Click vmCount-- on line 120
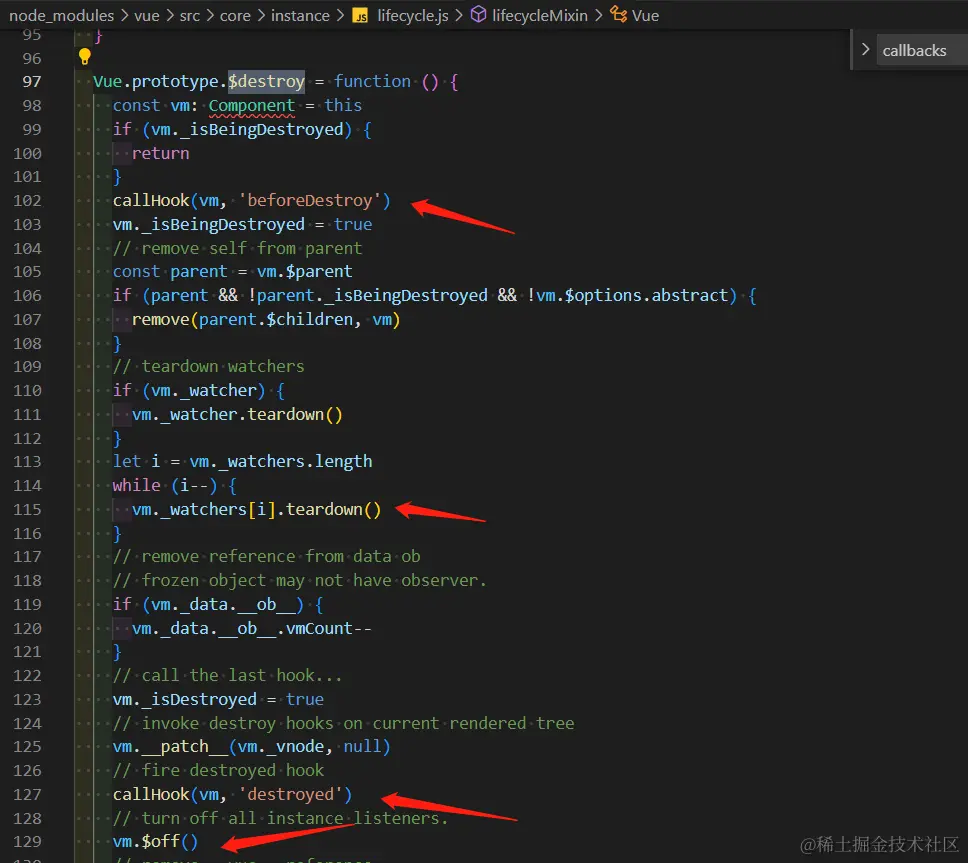968x863 pixels. 328,628
